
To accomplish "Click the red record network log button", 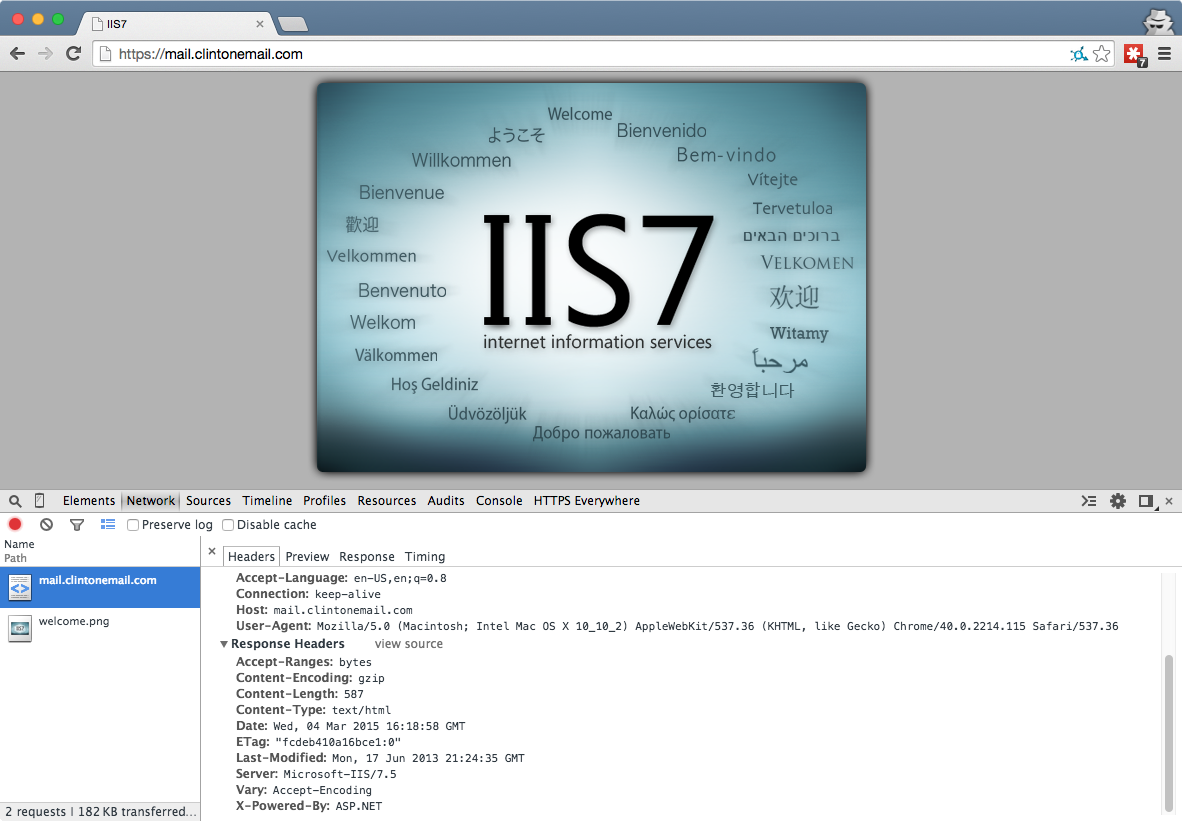I will (x=15, y=524).
